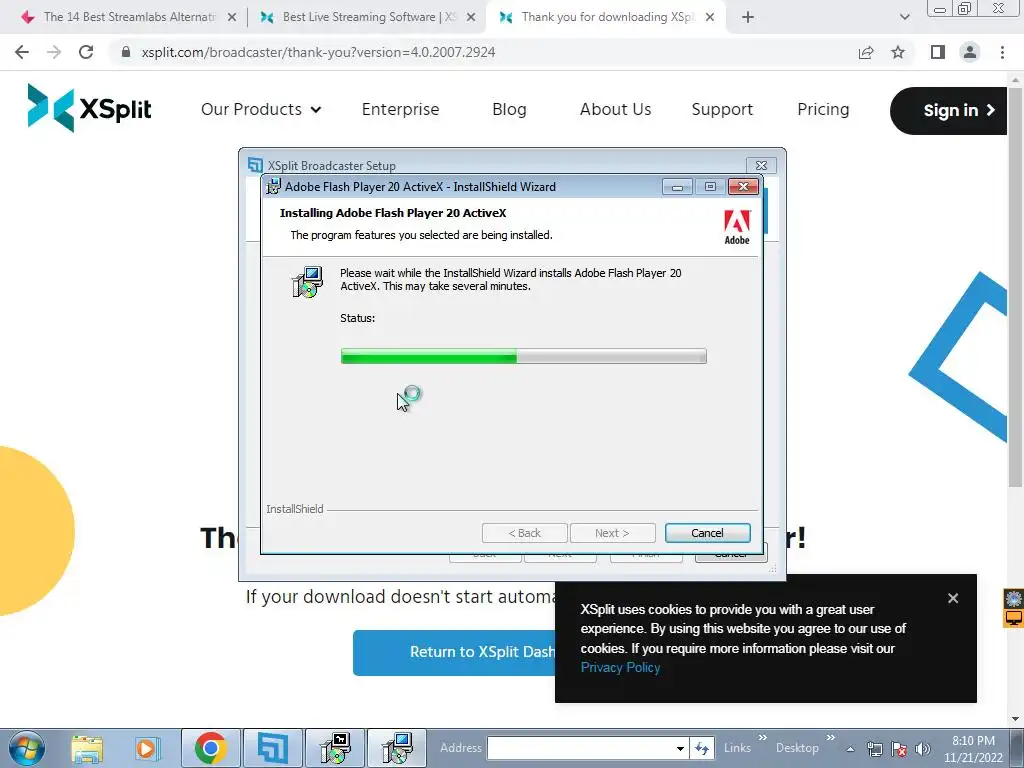Select the first installer taskbar item
1024x768 pixels.
pos(335,748)
